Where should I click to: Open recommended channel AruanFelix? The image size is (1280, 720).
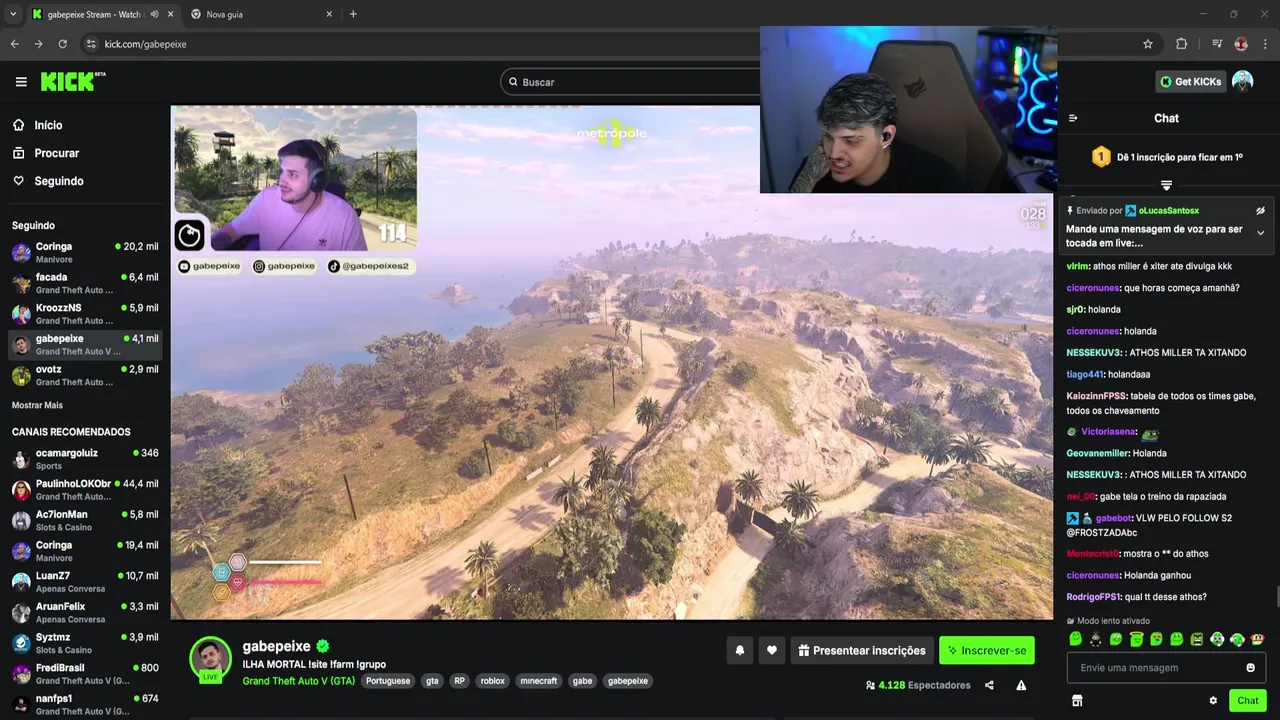[x=84, y=612]
